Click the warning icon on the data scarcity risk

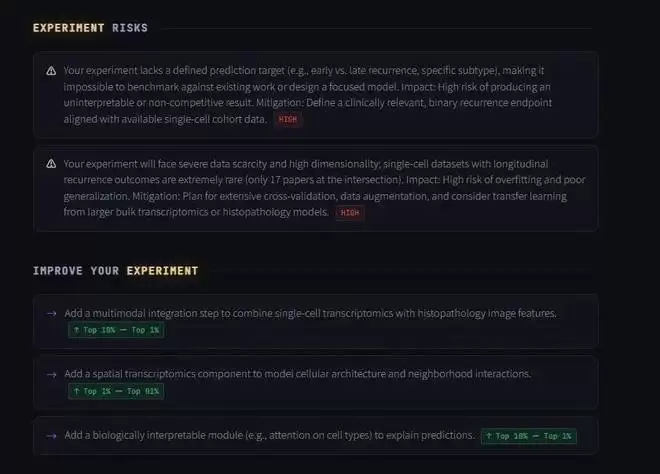(x=51, y=163)
